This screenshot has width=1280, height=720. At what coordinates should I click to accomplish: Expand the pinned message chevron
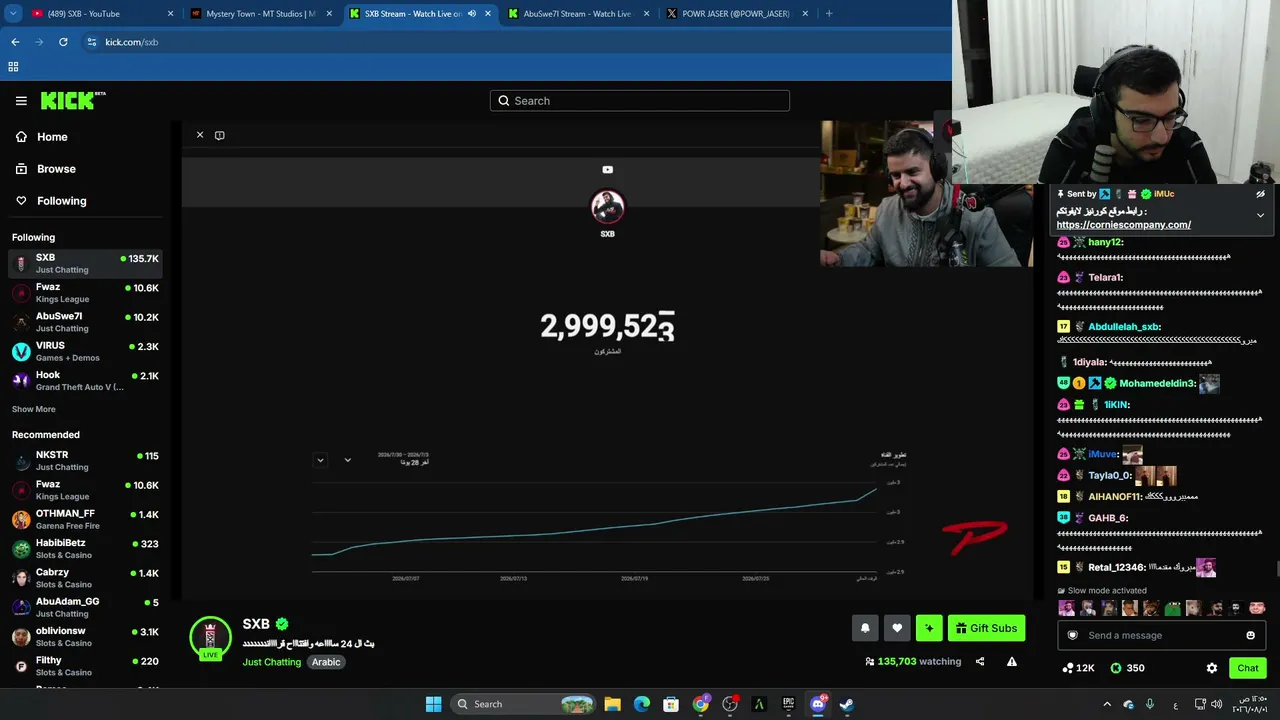coord(1260,215)
